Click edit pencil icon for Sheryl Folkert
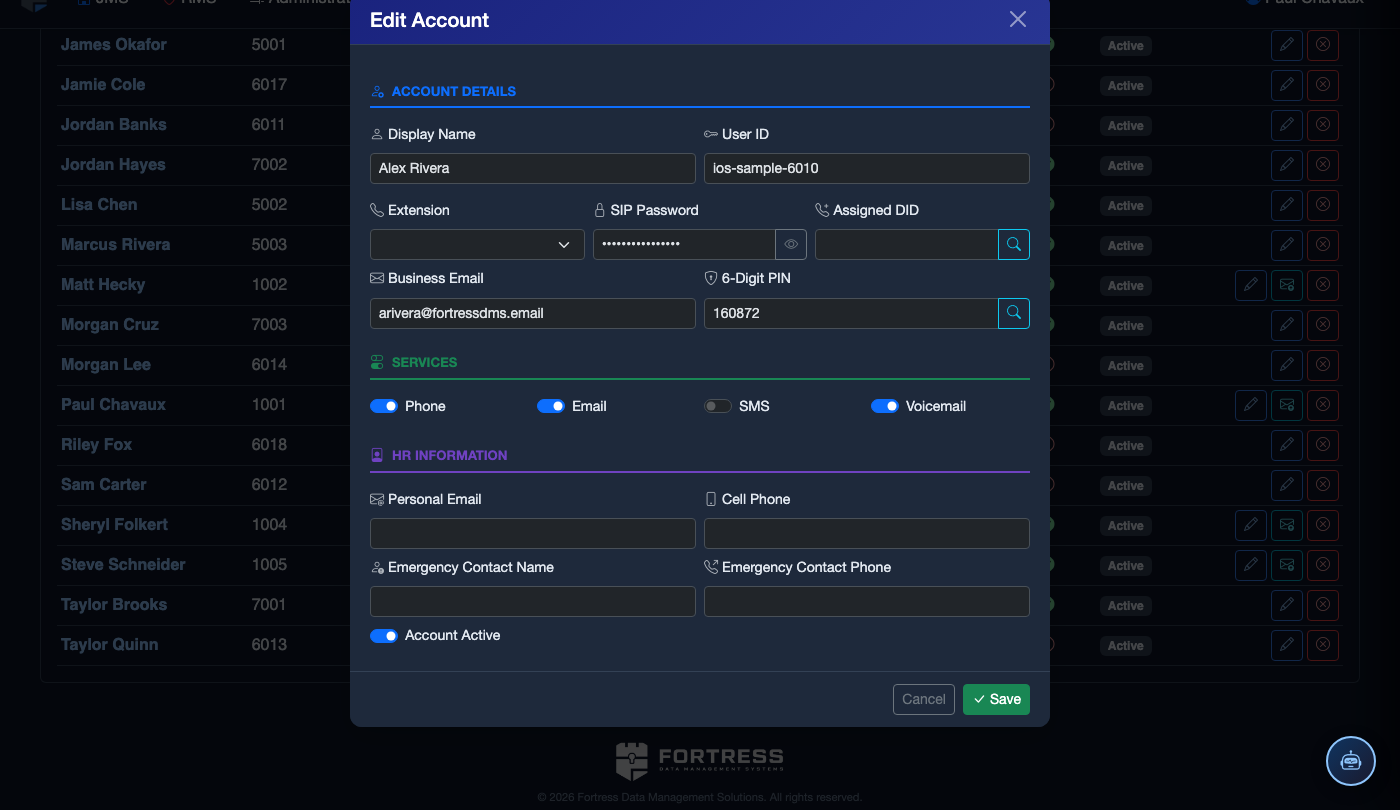Screen dimensions: 1400x810 [1251, 525]
